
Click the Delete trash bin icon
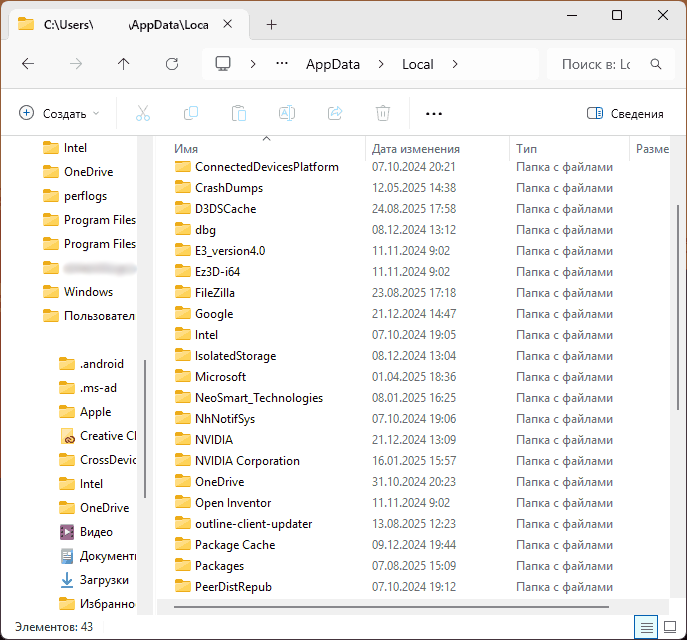pyautogui.click(x=382, y=113)
